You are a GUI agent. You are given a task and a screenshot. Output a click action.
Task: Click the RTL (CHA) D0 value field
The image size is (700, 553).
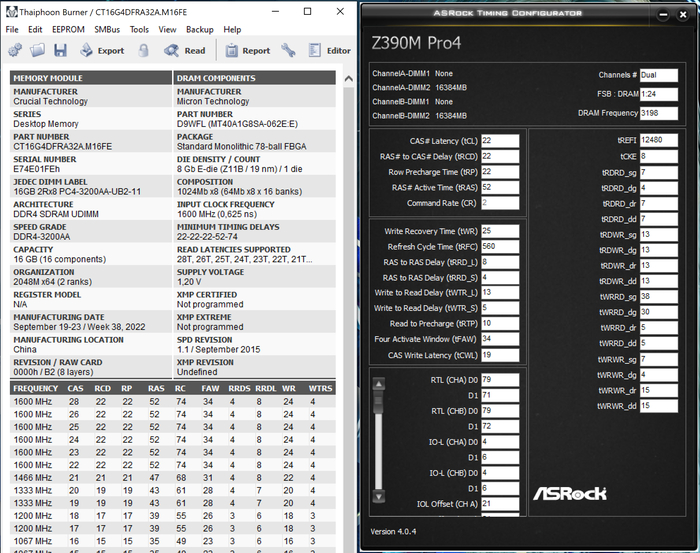click(500, 380)
